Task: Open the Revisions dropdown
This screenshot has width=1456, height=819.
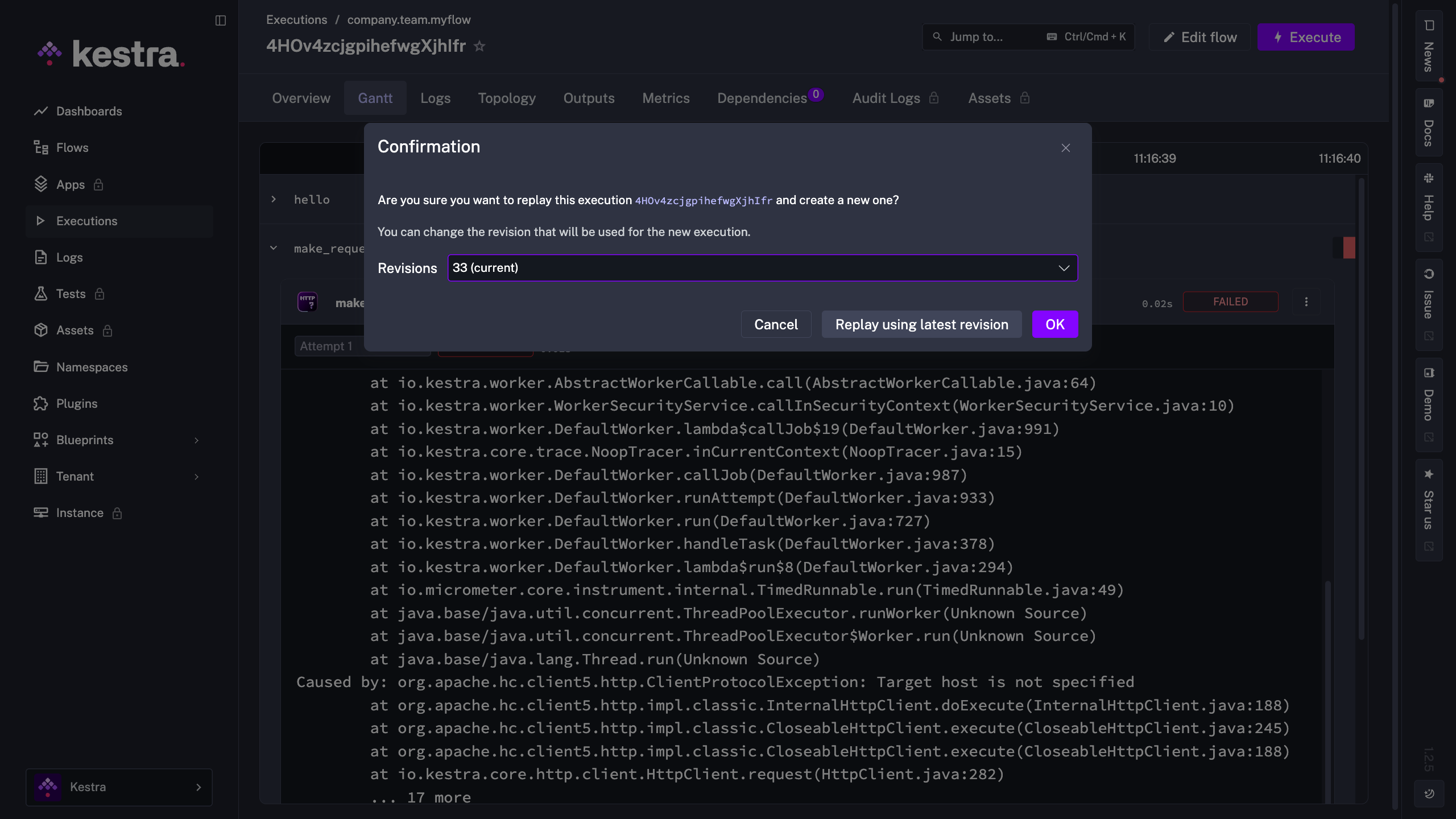Action: [x=762, y=268]
